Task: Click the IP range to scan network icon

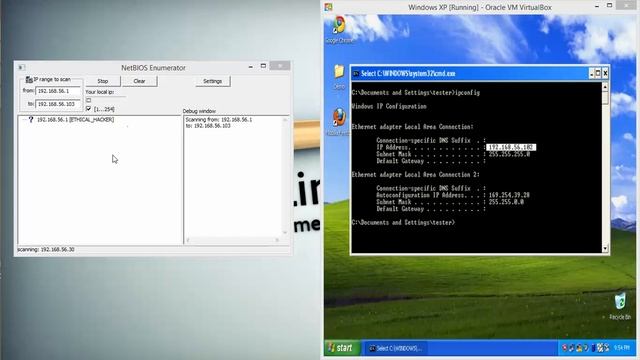Action: tap(29, 80)
